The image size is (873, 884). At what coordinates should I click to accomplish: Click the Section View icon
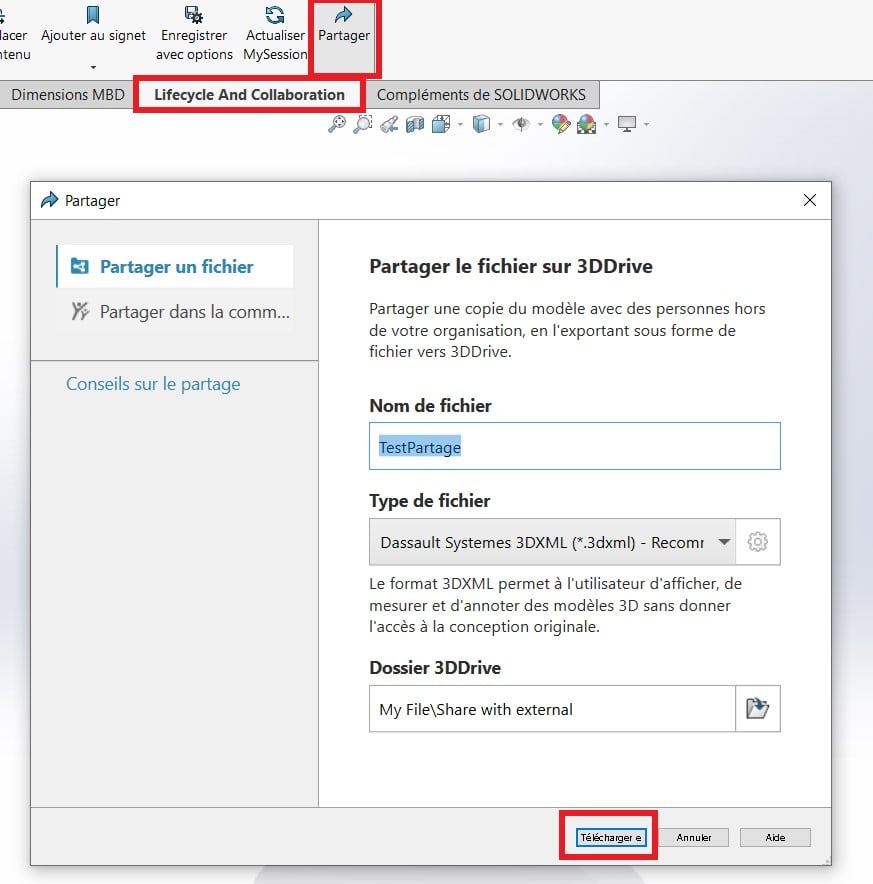click(415, 124)
